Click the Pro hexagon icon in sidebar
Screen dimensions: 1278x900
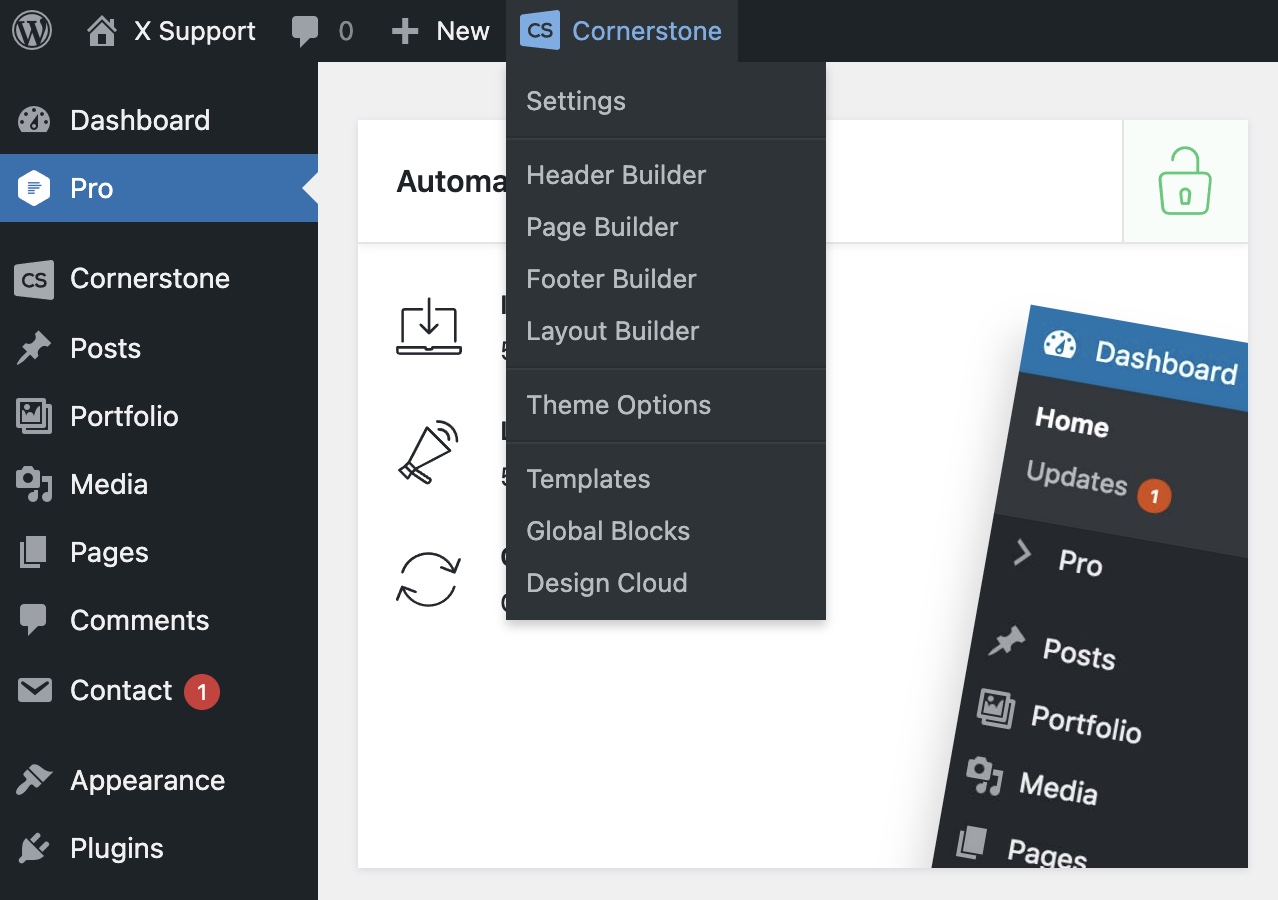pos(34,188)
